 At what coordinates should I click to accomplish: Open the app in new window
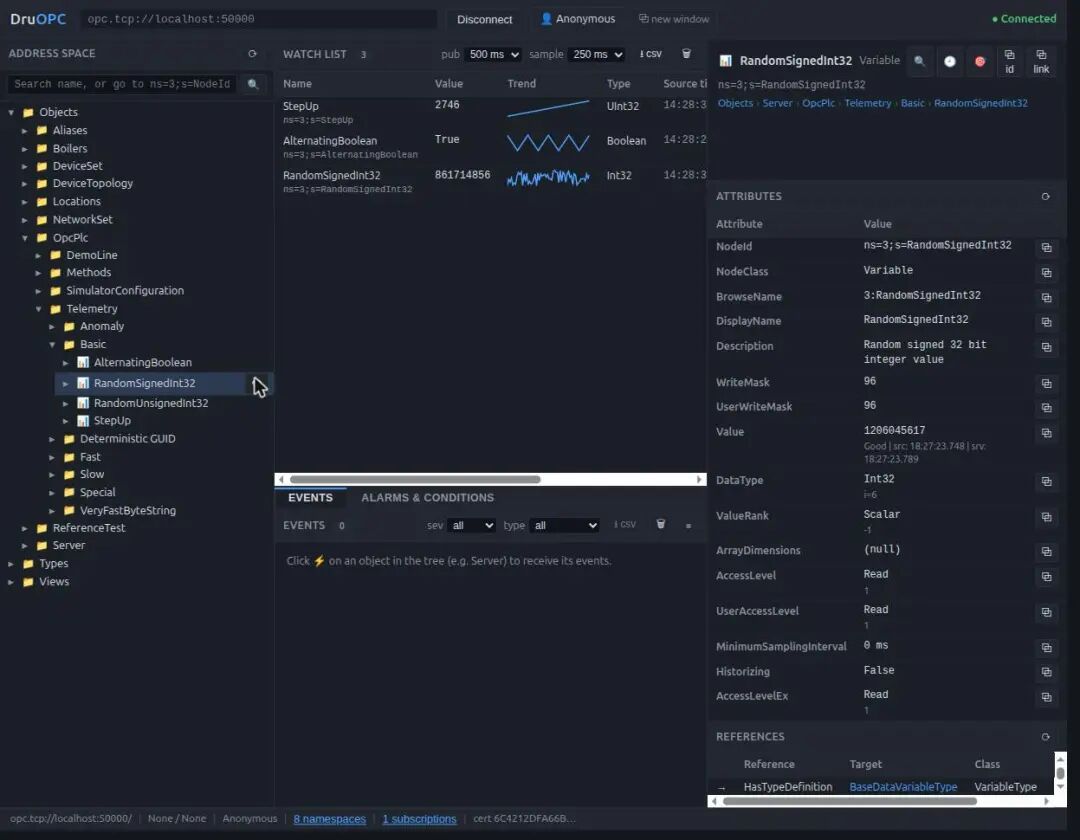674,19
